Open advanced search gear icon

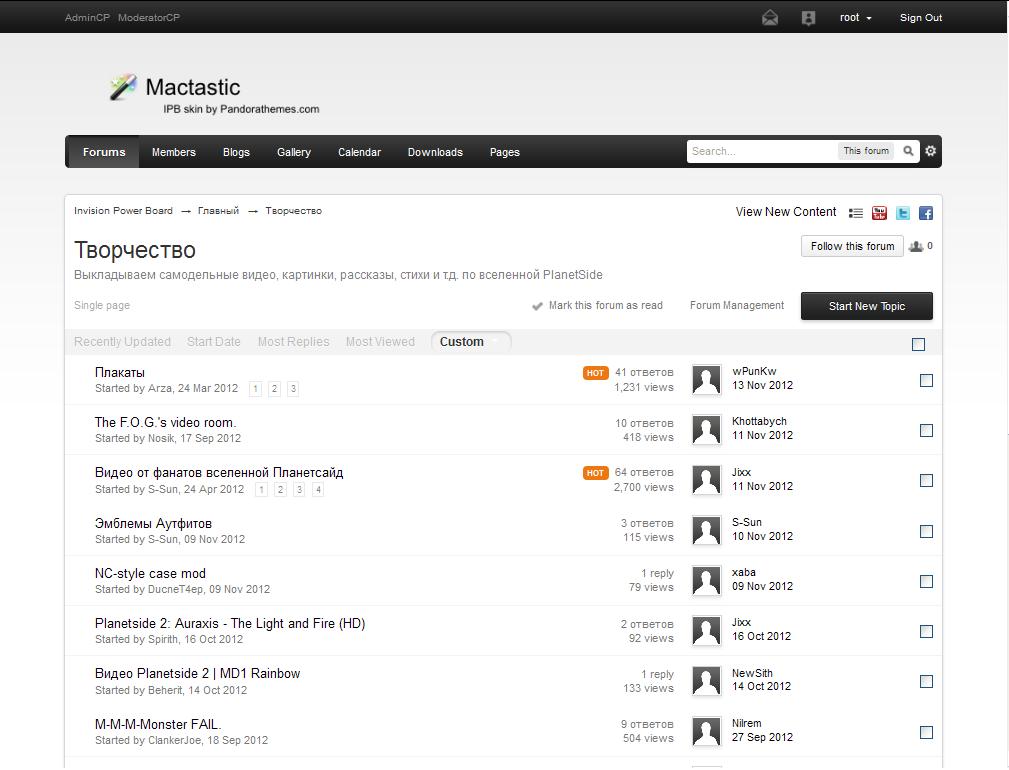pos(930,151)
